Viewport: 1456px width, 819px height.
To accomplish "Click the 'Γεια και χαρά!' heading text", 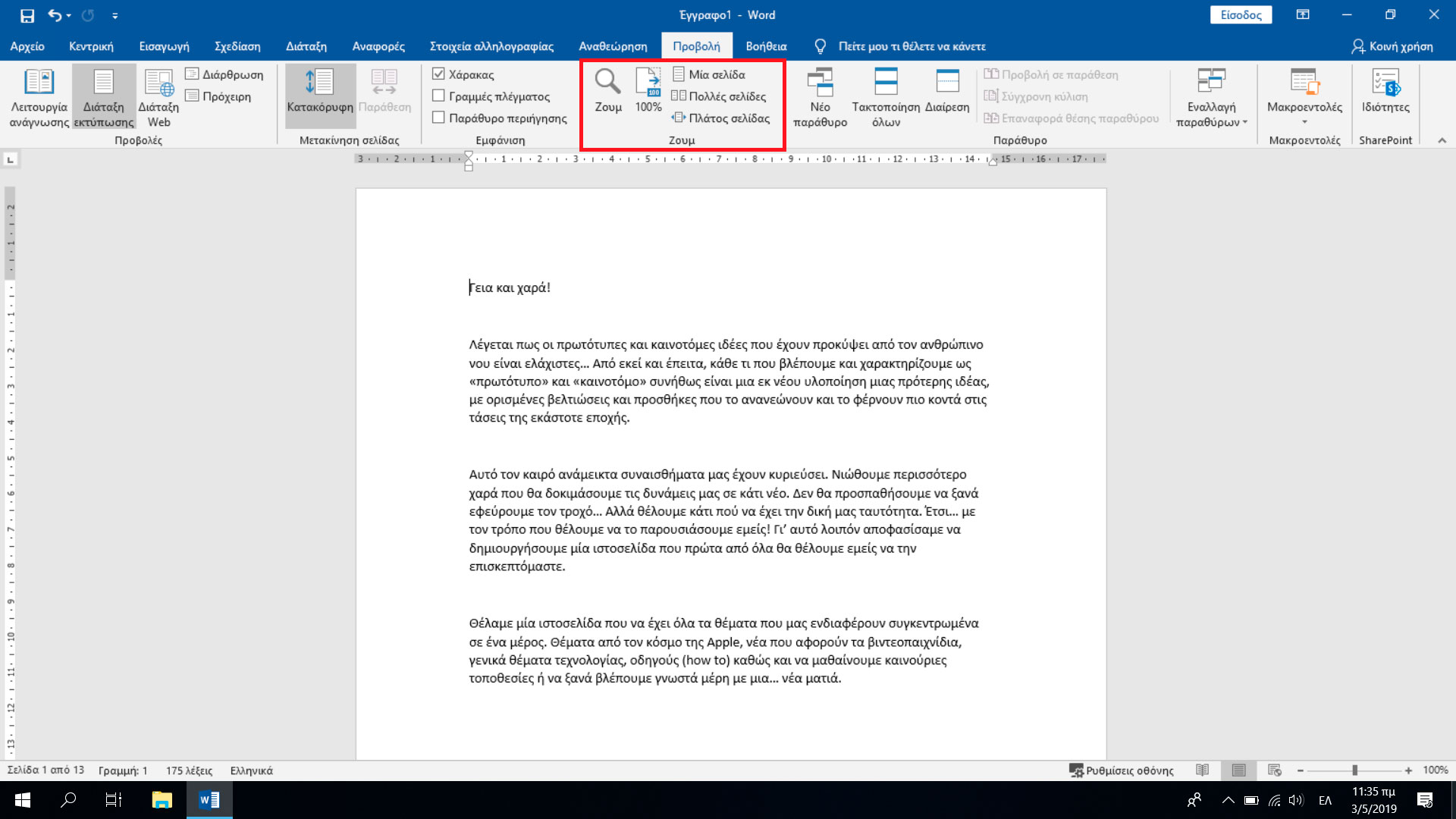I will (510, 287).
